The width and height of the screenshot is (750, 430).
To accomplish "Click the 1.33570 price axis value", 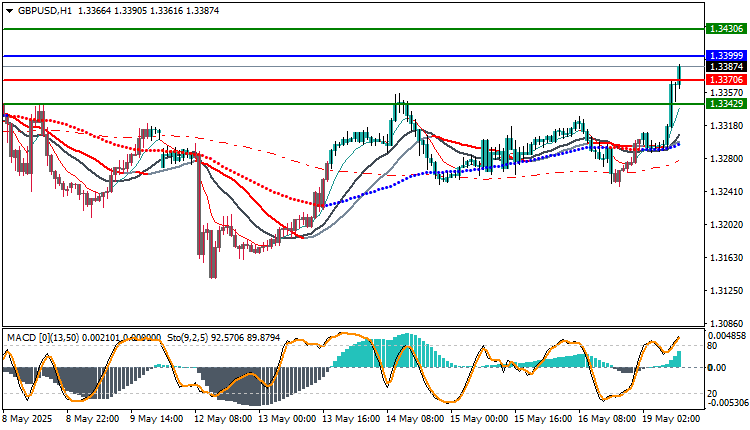I will 727,92.
